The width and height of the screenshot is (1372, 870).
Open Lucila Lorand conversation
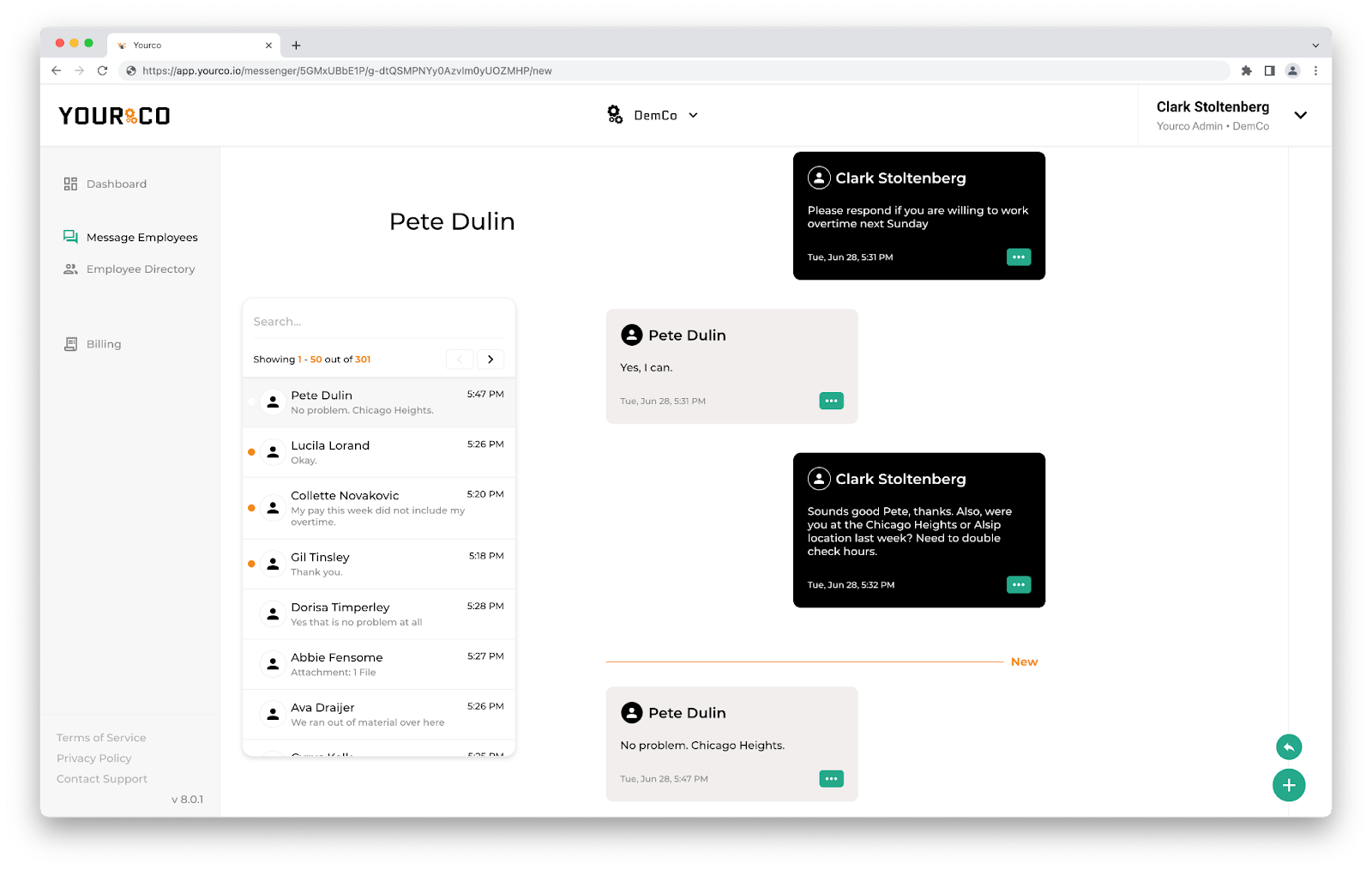tap(379, 452)
